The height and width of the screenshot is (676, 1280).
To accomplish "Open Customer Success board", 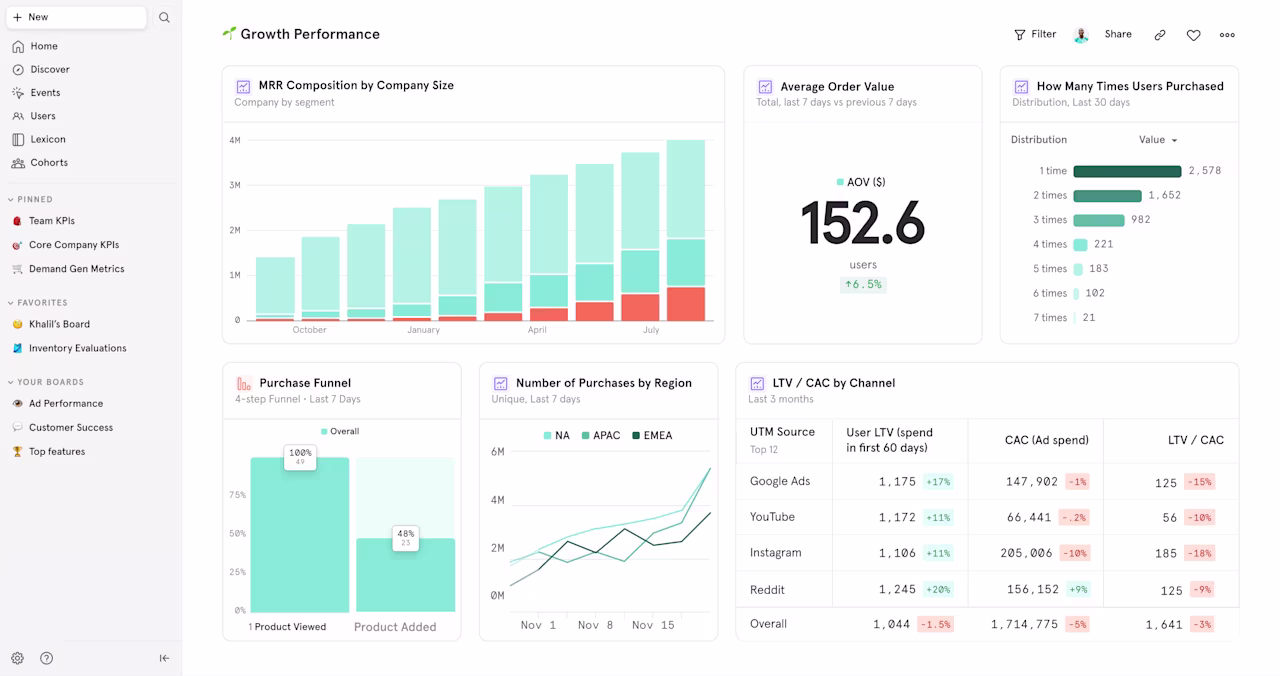I will point(71,428).
